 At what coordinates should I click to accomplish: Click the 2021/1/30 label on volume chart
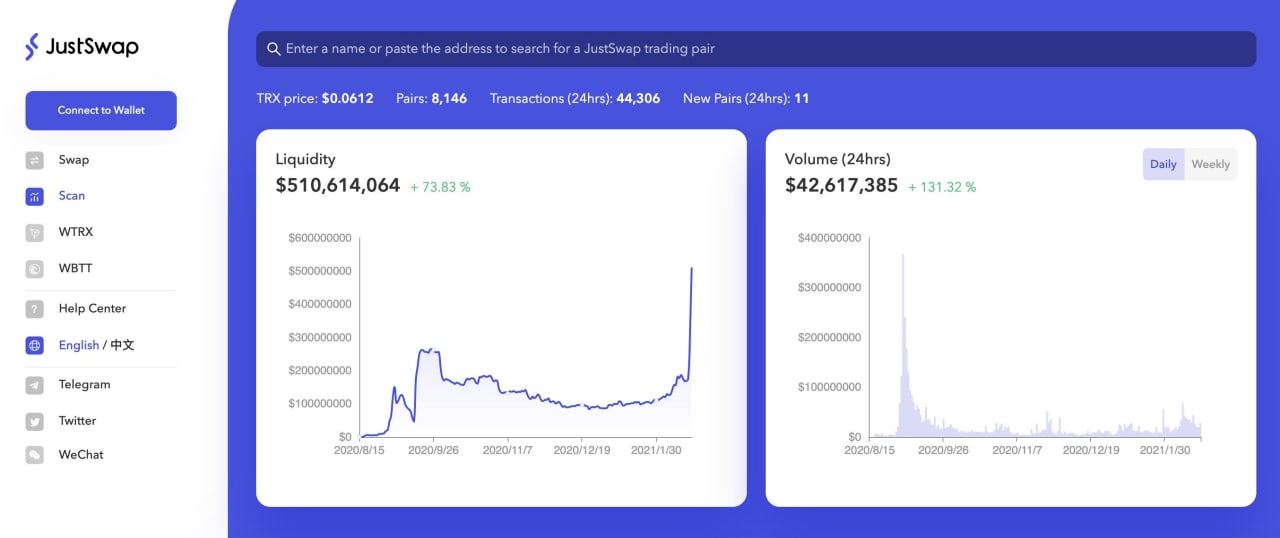[1165, 451]
